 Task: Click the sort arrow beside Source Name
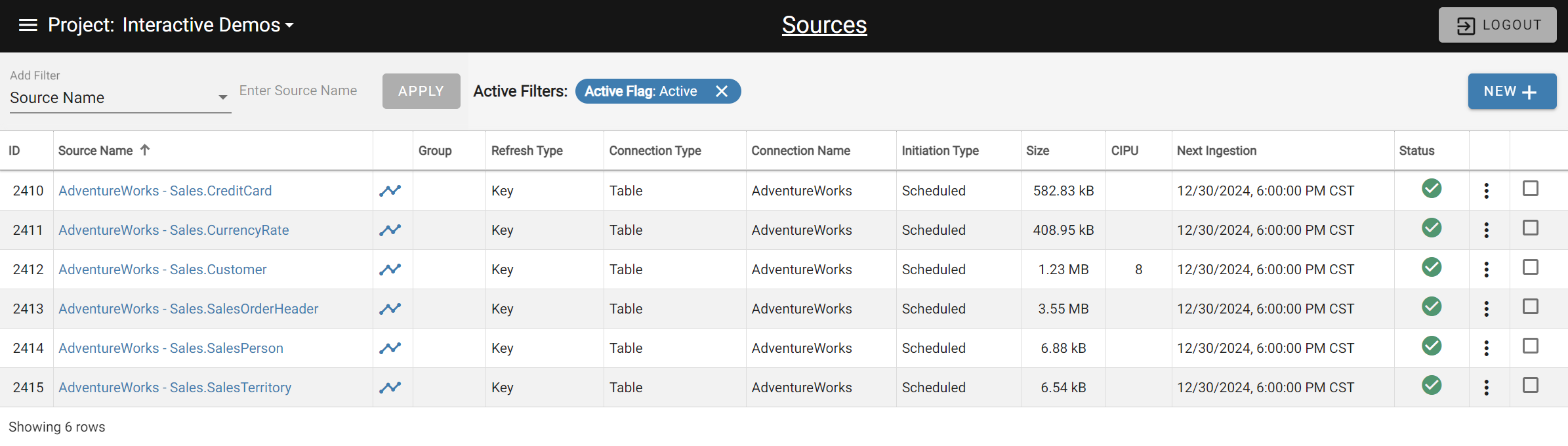coord(145,150)
